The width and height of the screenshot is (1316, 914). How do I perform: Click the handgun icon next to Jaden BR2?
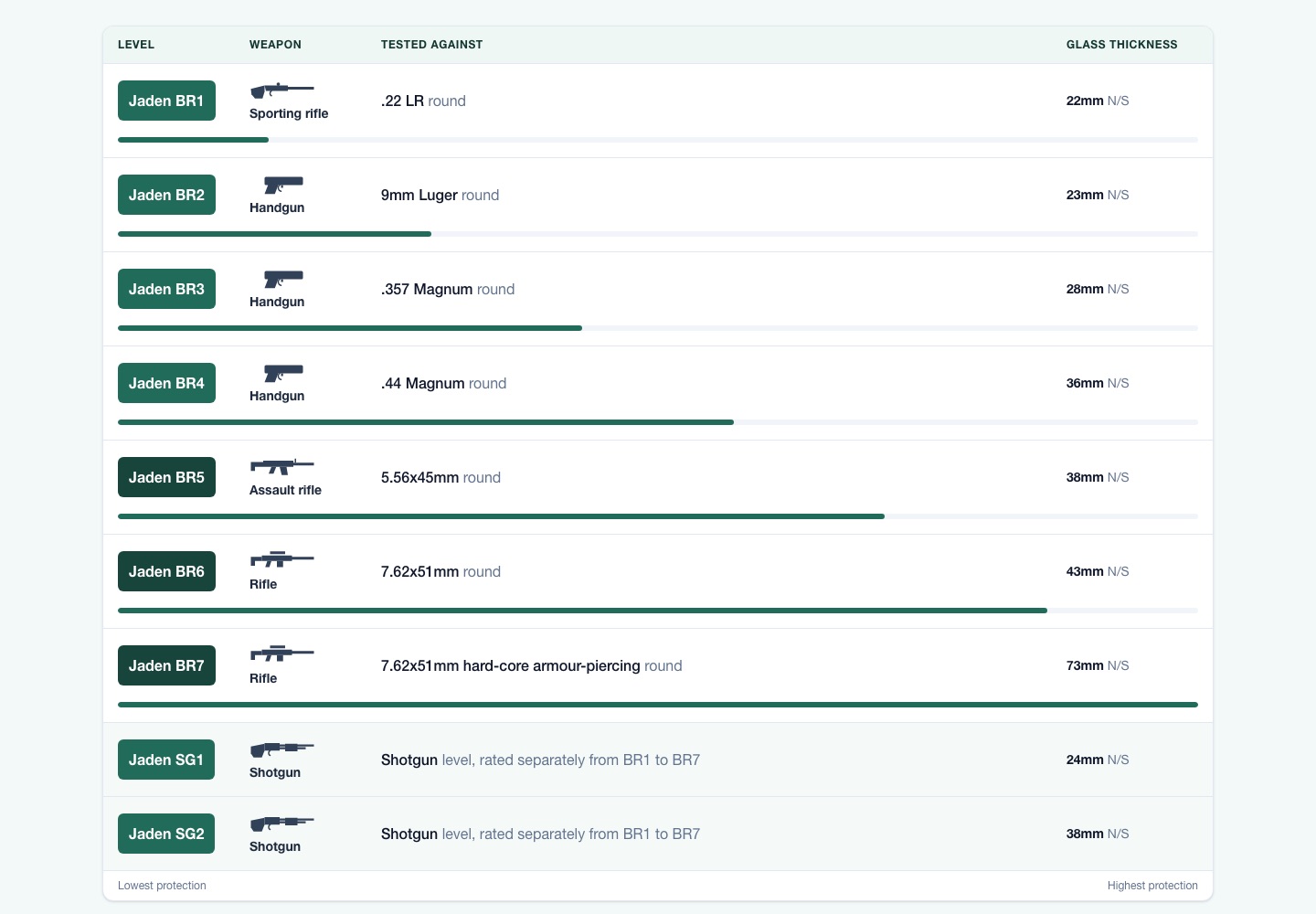pos(283,185)
